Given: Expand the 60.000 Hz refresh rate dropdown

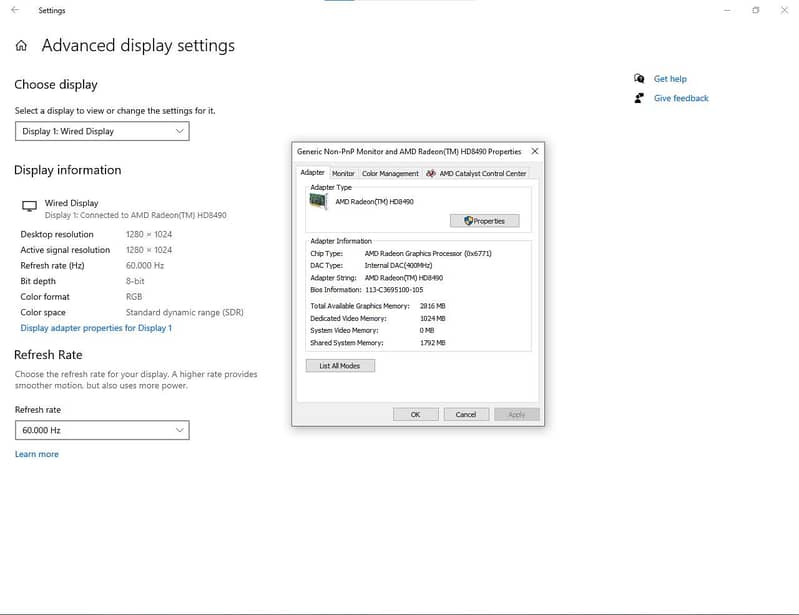Looking at the screenshot, I should pos(102,430).
